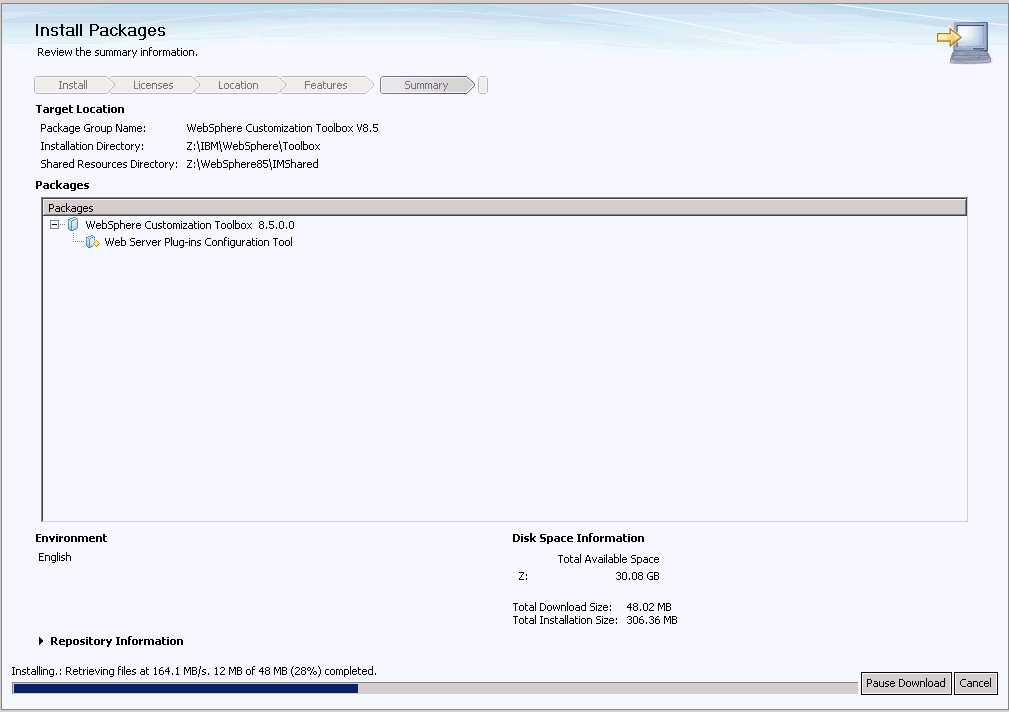This screenshot has width=1009, height=712.
Task: Go to the Licenses wizard step
Action: (x=153, y=85)
